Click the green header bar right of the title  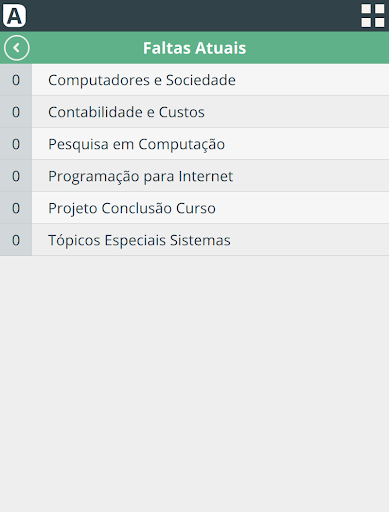(317, 48)
